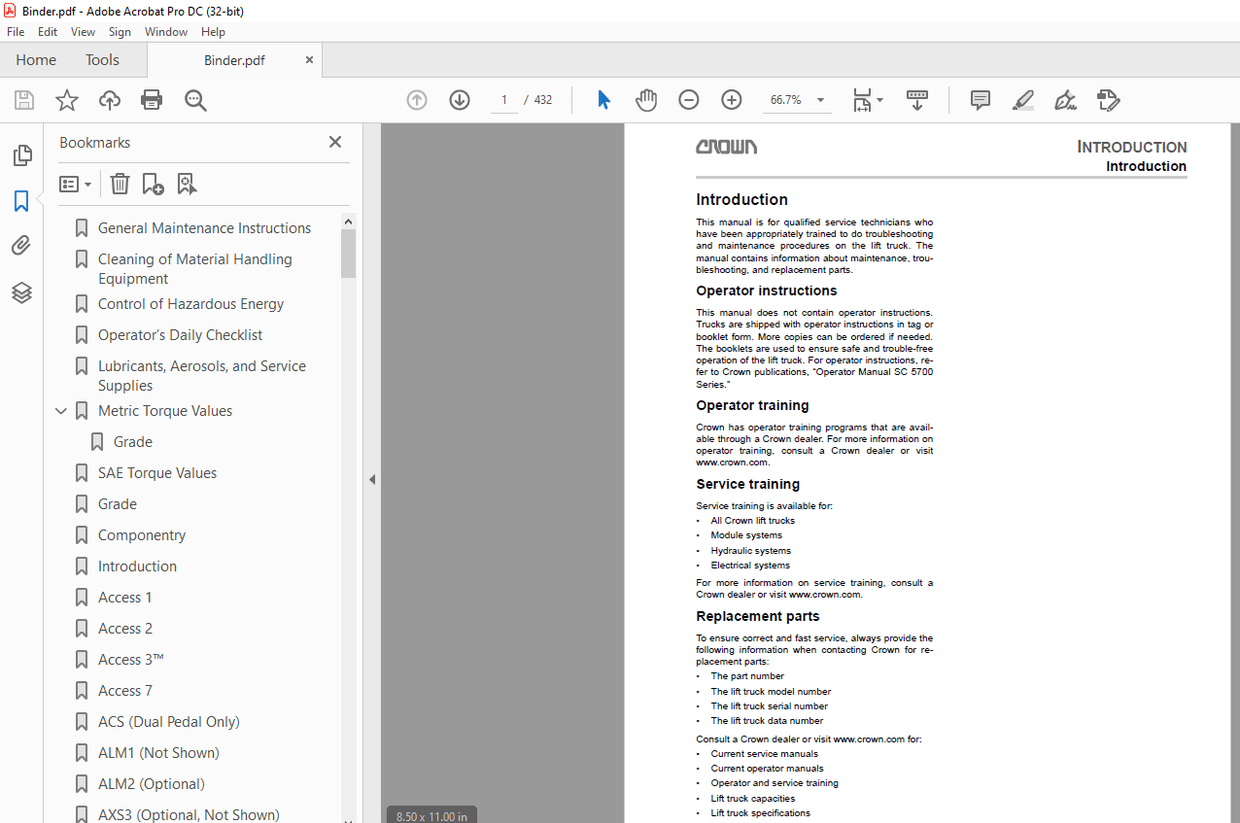Open the zoom percentage dropdown
Viewport: 1240px width, 823px height.
[x=819, y=100]
